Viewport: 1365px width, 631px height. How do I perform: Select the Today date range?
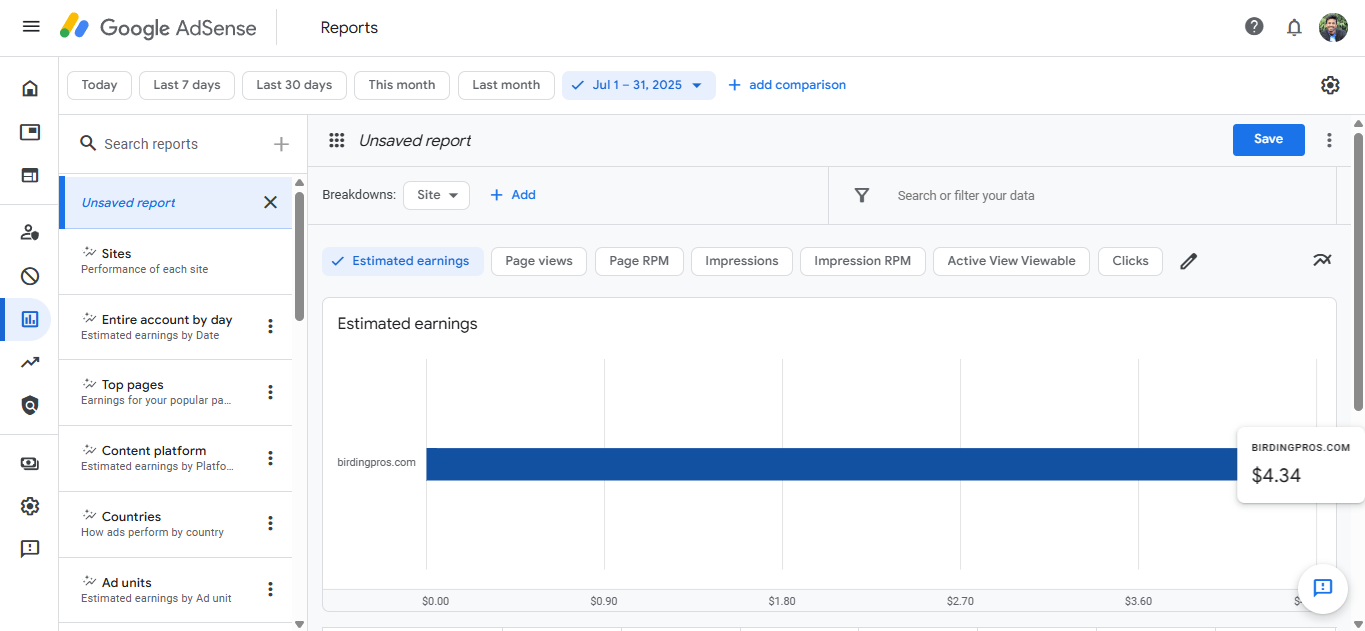tap(99, 85)
